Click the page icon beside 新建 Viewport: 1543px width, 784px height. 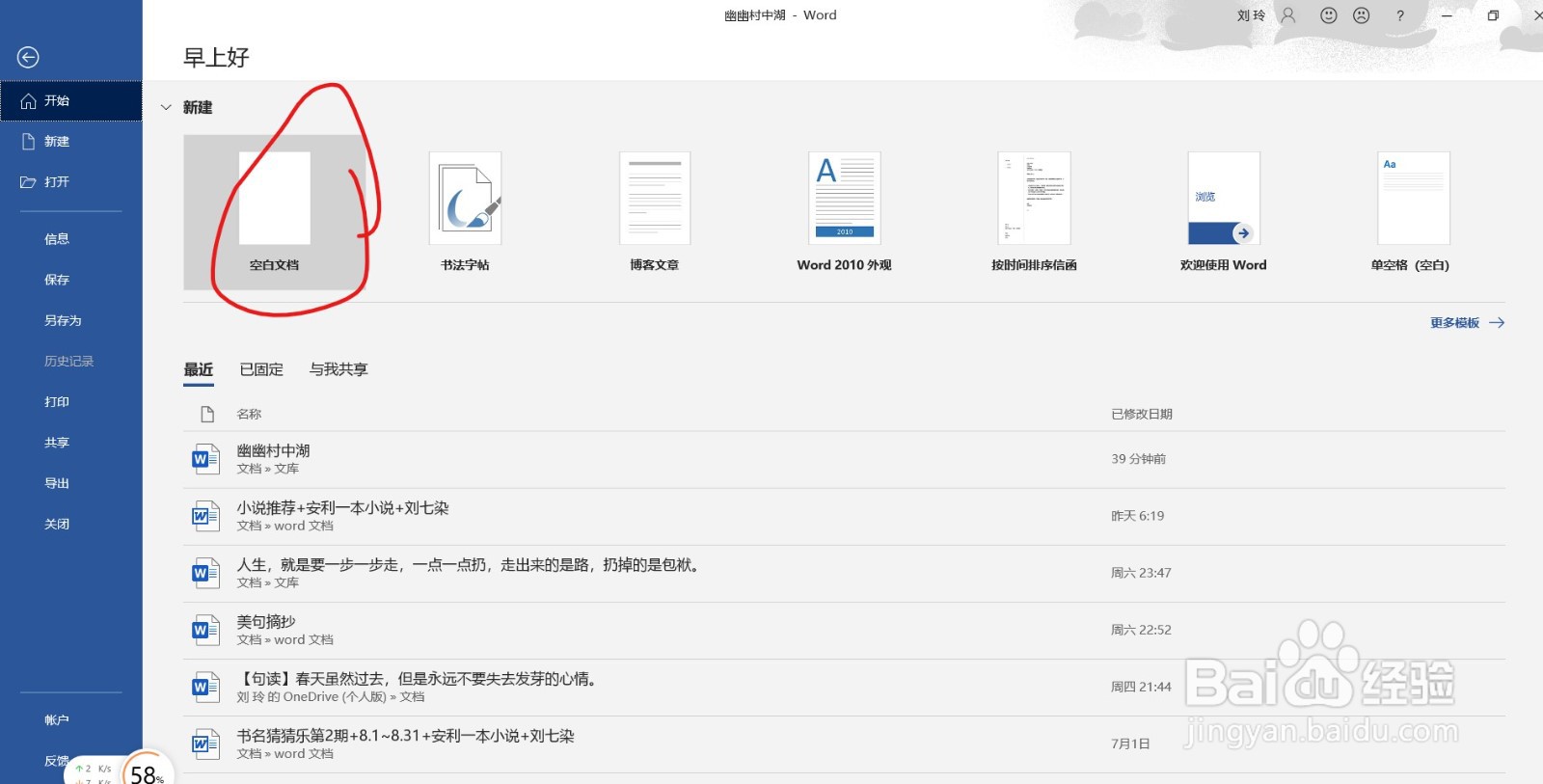28,141
